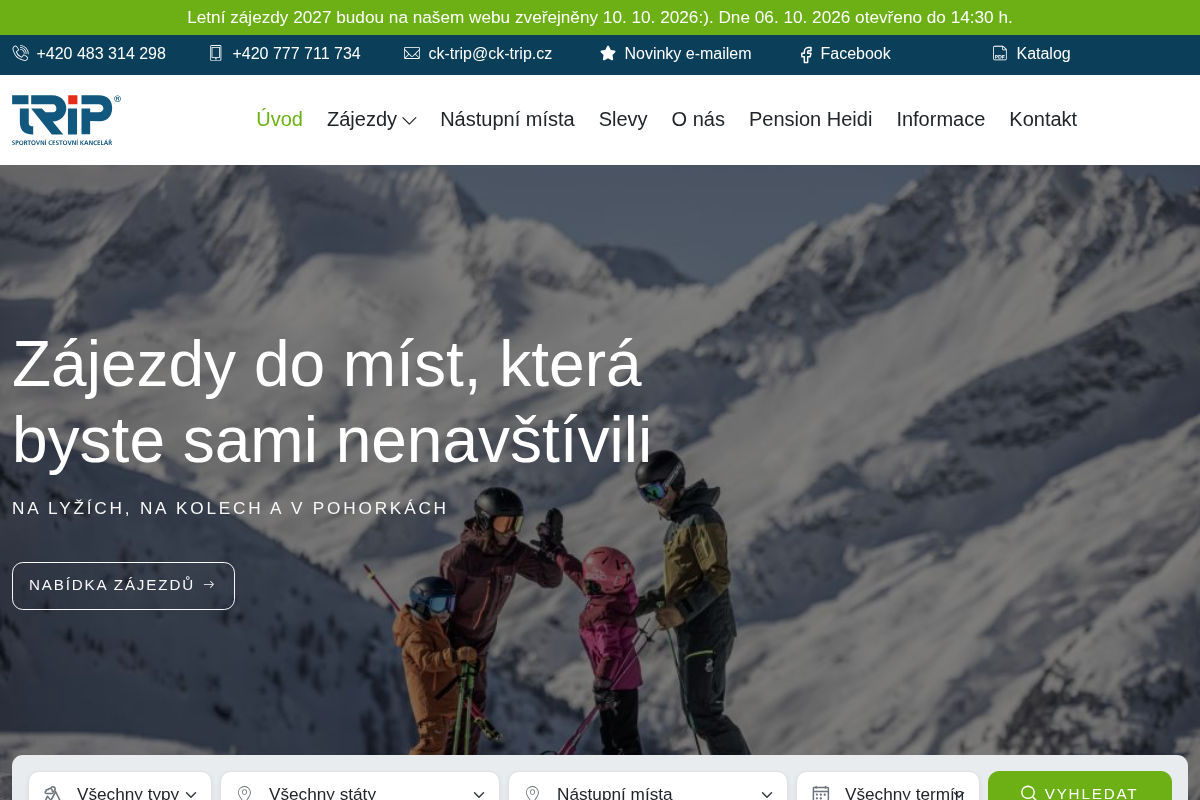The height and width of the screenshot is (800, 1200).
Task: Click the map pin in states filter
Action: (x=244, y=794)
